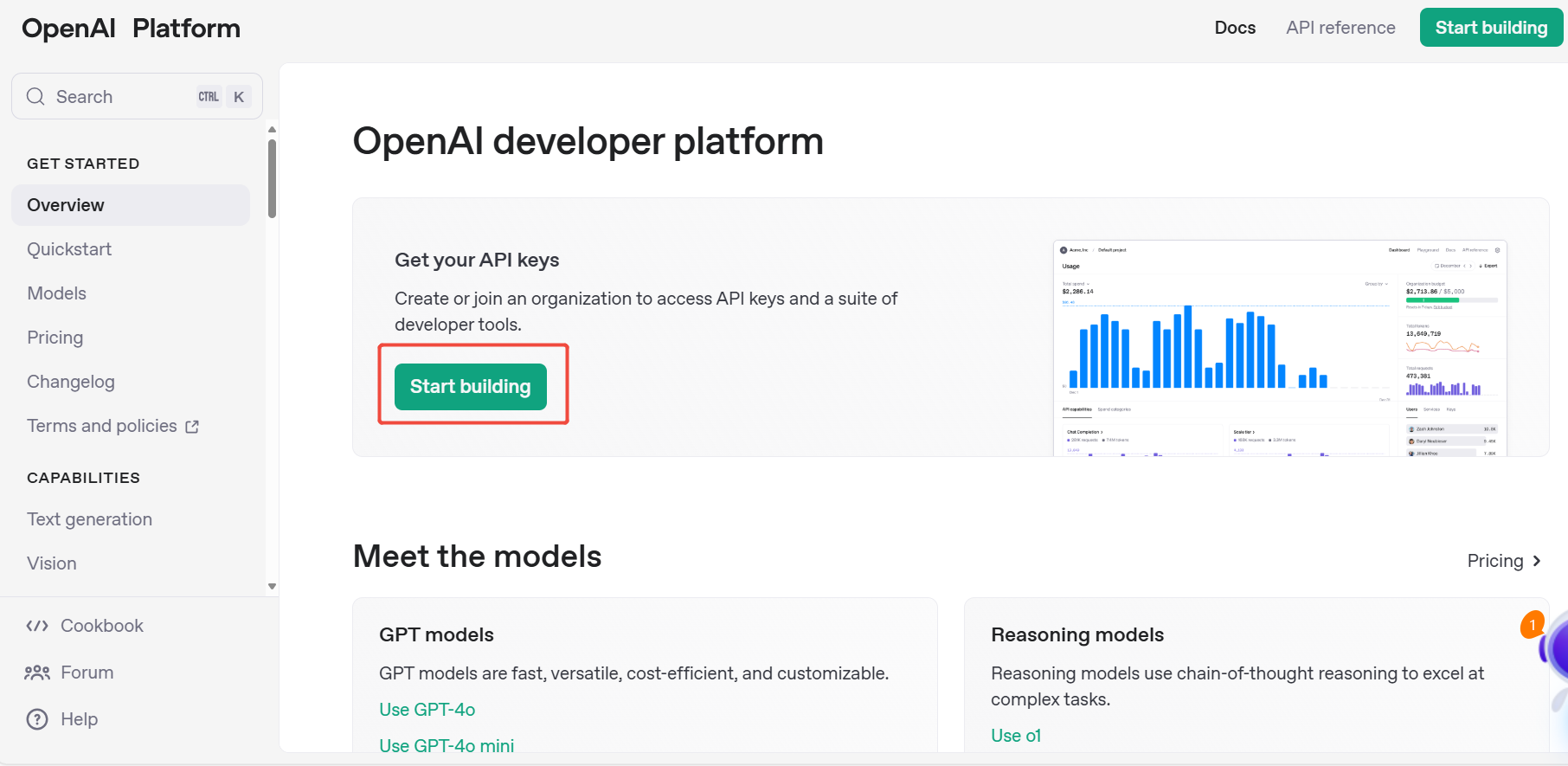This screenshot has height=766, width=1568.
Task: Click the Help question mark icon
Action: pyautogui.click(x=37, y=719)
